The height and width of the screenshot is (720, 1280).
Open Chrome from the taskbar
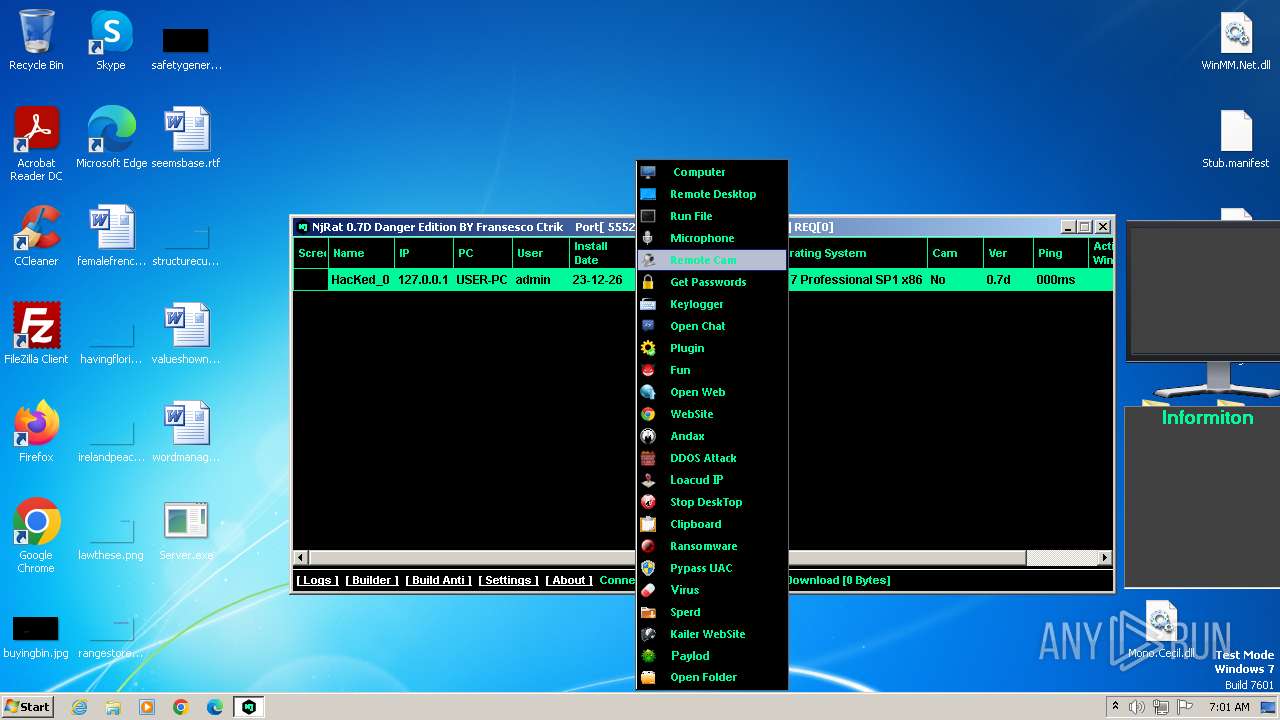click(x=181, y=707)
